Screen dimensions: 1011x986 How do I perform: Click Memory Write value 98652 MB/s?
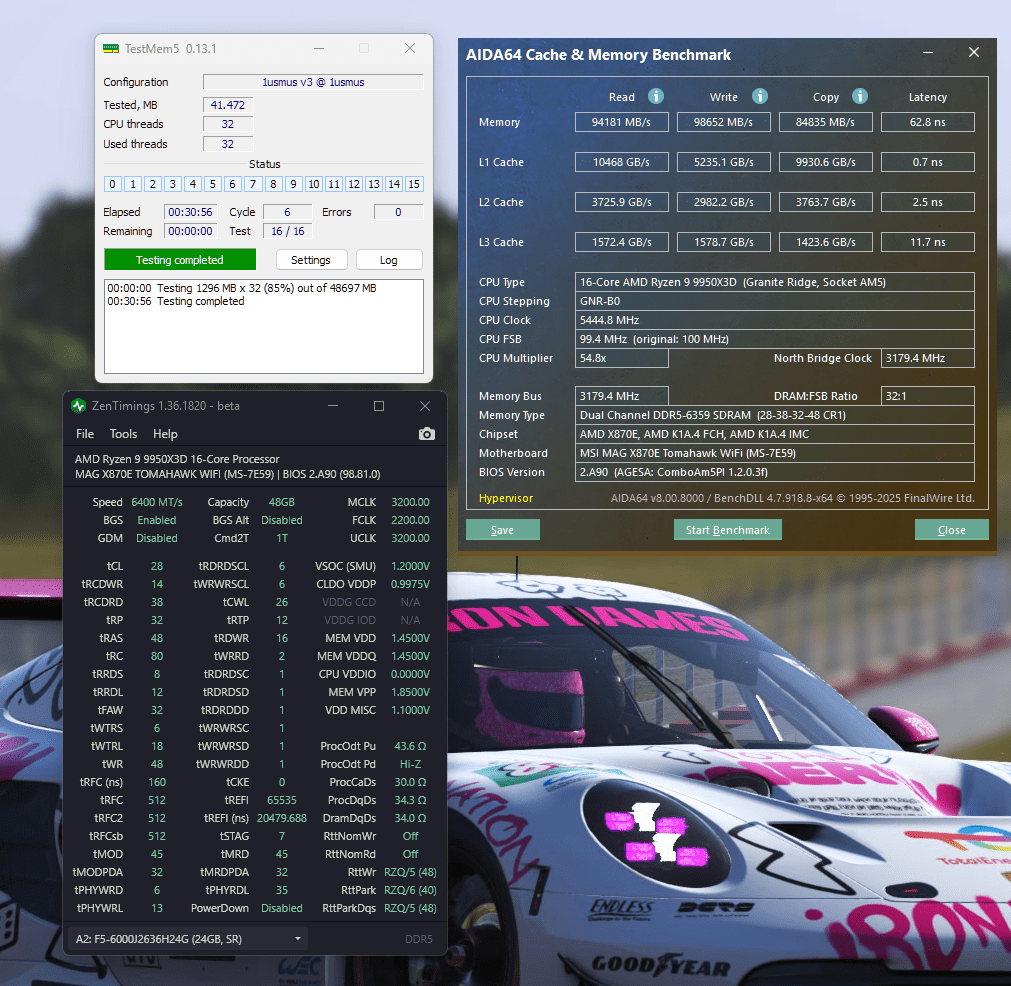(723, 122)
